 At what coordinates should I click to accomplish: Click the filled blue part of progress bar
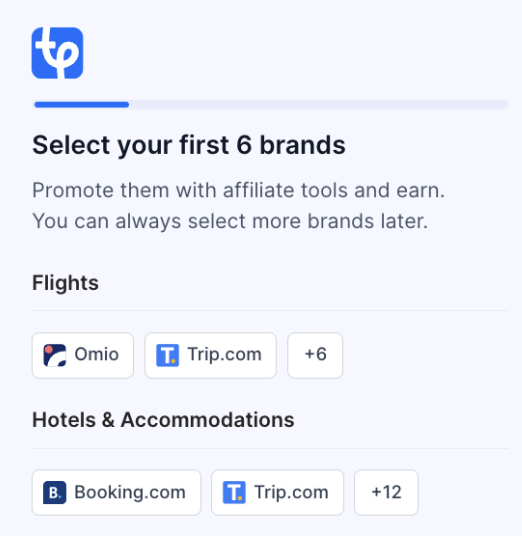click(x=82, y=105)
